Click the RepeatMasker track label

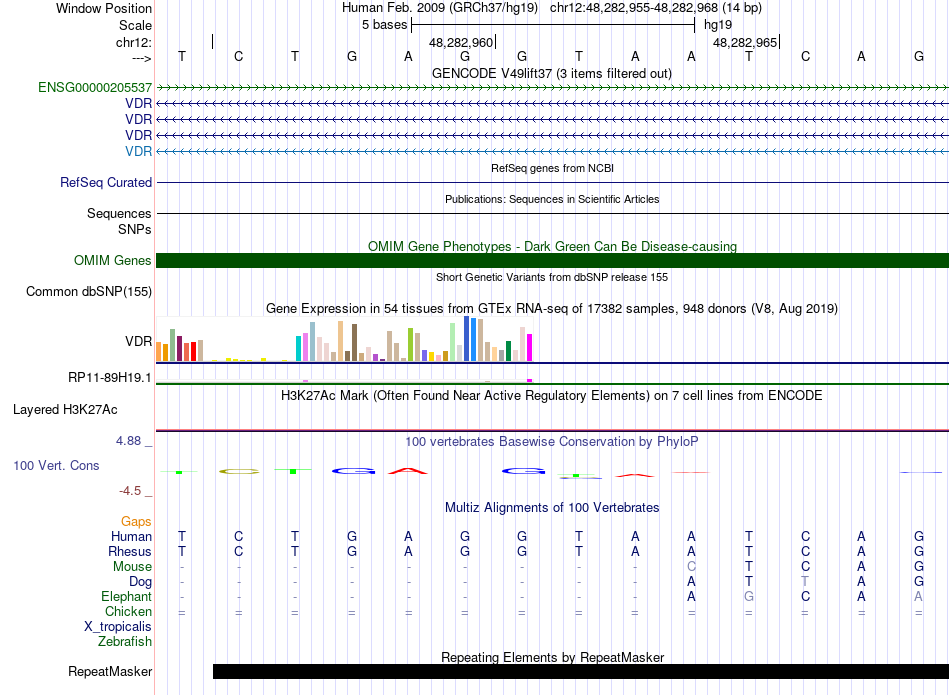110,671
